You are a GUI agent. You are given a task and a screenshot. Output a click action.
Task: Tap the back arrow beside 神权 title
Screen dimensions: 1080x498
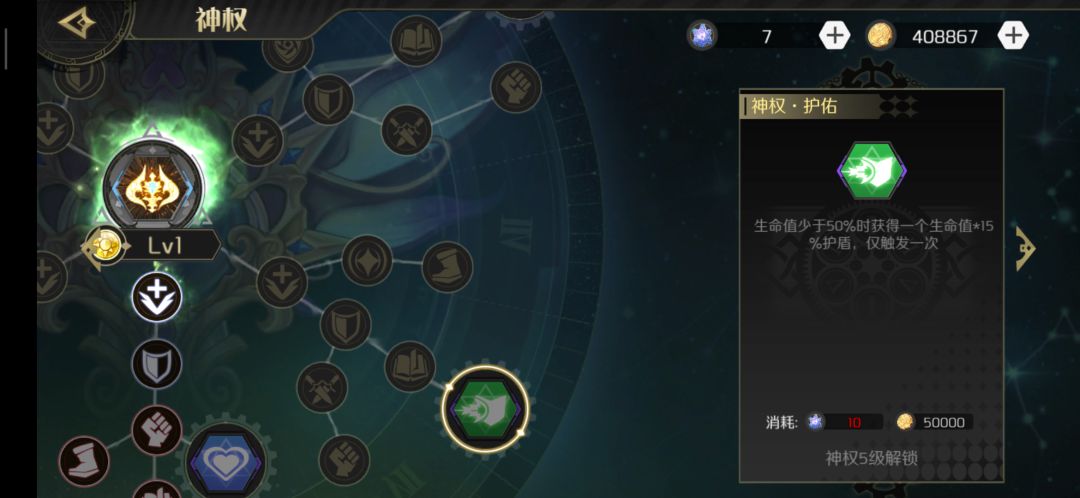pyautogui.click(x=76, y=23)
